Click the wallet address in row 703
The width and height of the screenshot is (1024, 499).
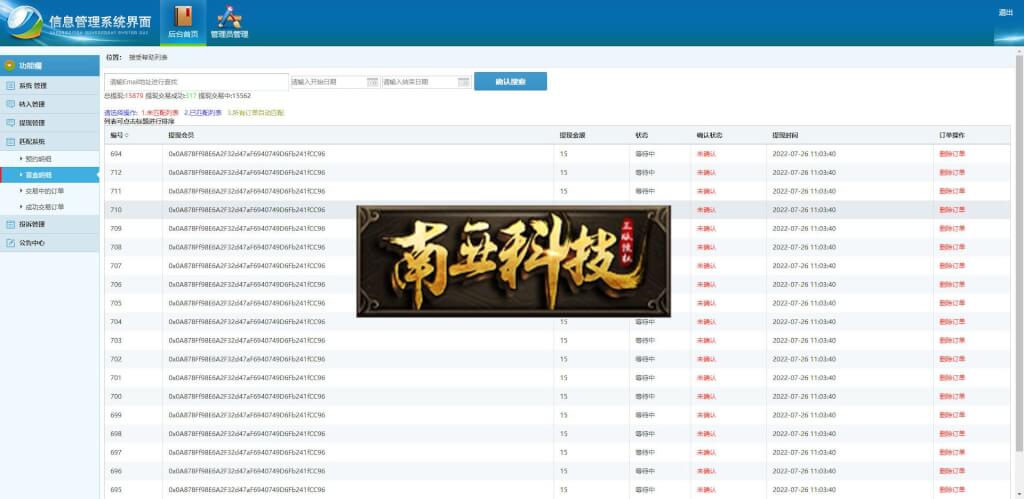tap(247, 340)
